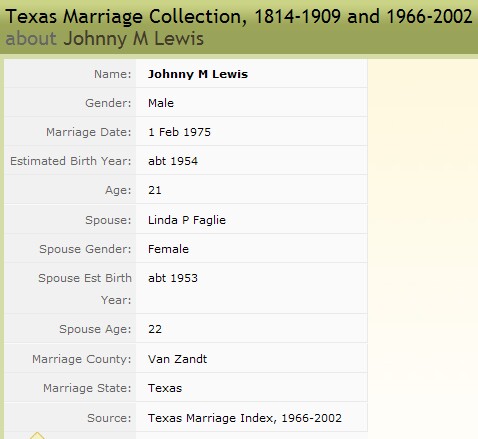Click the yellow diamond icon below Source
This screenshot has width=478, height=439.
[37, 436]
